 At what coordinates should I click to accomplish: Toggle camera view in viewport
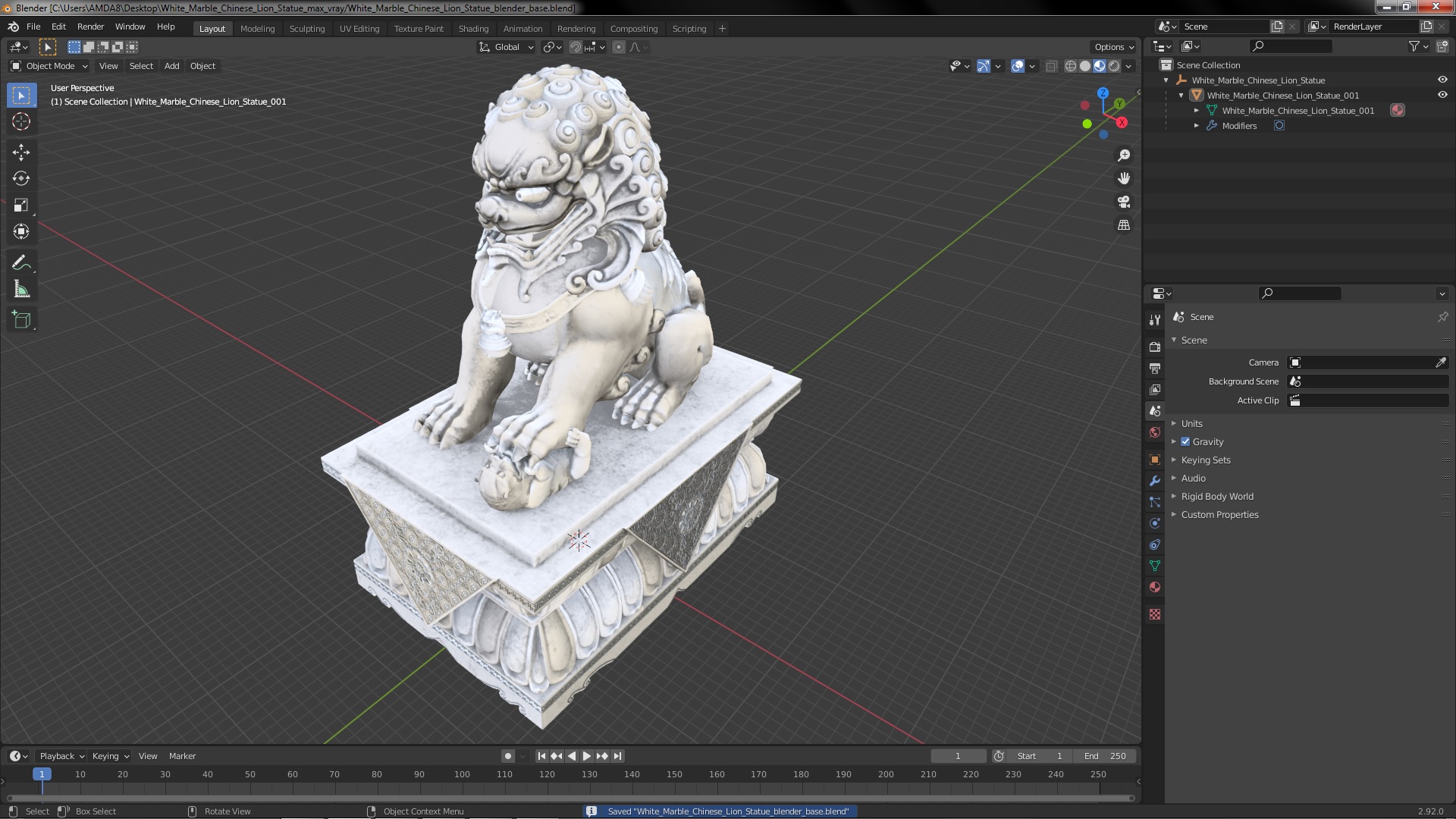click(x=1124, y=202)
